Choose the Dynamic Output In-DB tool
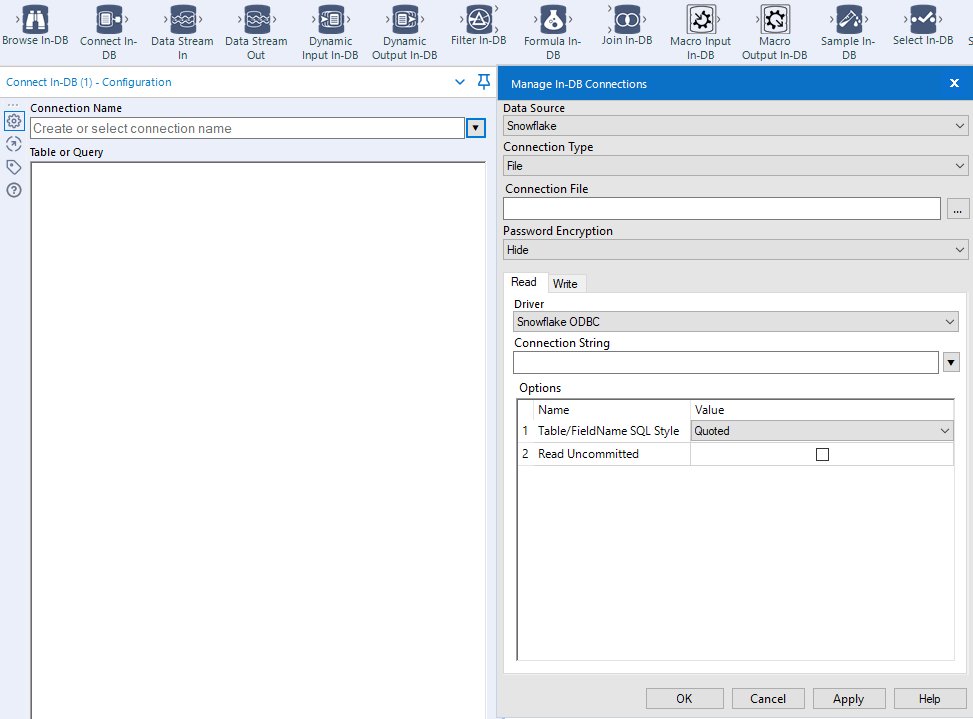Screen dimensions: 973x719 405,32
